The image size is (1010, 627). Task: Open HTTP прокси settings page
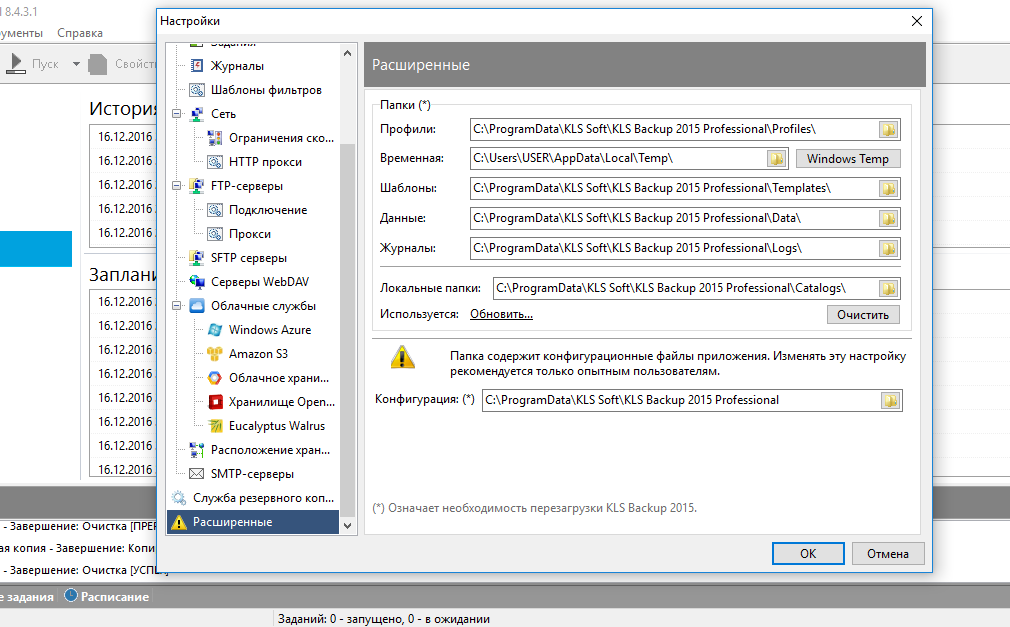point(265,162)
